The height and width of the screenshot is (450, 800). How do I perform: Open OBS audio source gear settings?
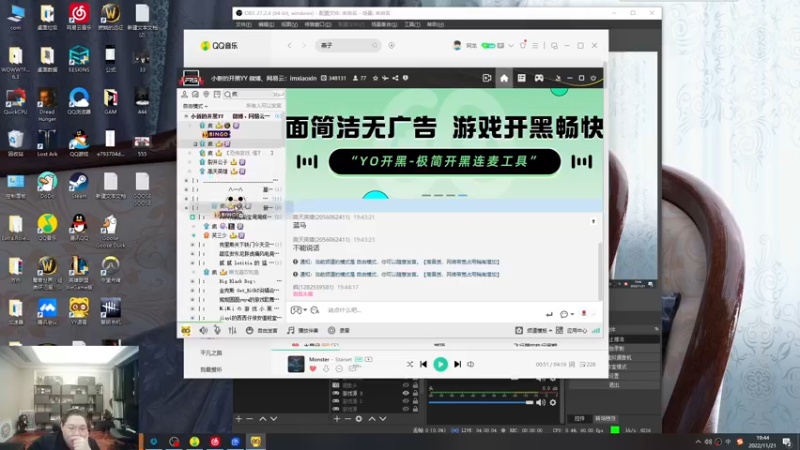click(x=553, y=403)
